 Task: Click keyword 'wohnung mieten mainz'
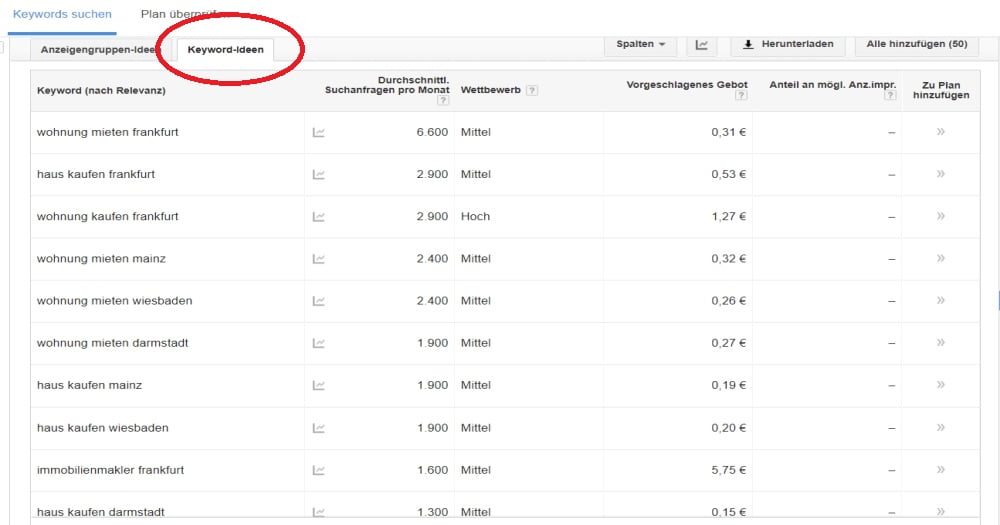click(x=101, y=258)
